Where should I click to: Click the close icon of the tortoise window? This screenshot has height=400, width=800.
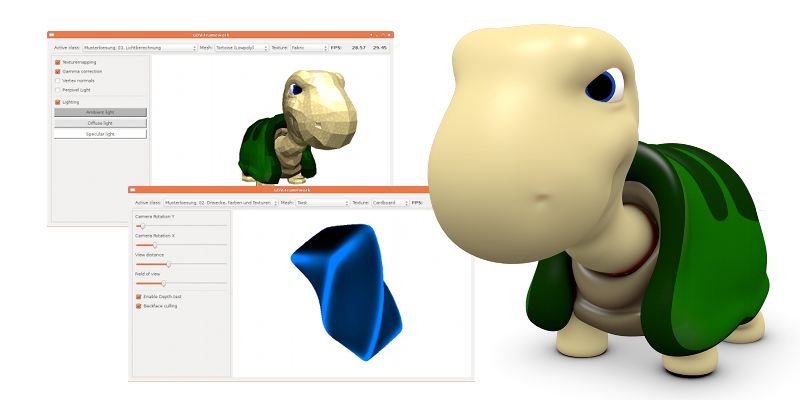(x=388, y=34)
